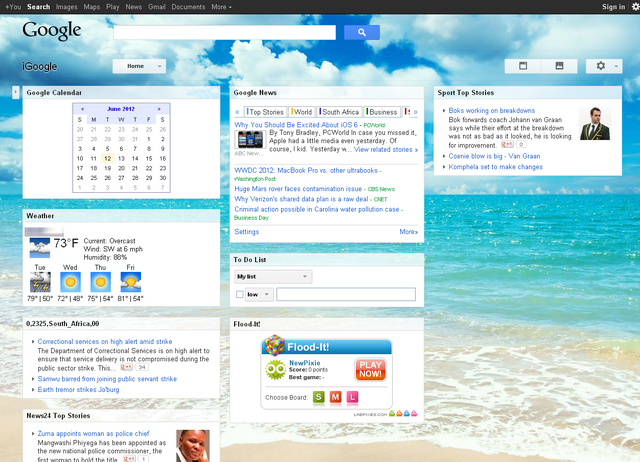Click the green NewPixie monster avatar
Screen dimensions: 640x462
(276, 370)
